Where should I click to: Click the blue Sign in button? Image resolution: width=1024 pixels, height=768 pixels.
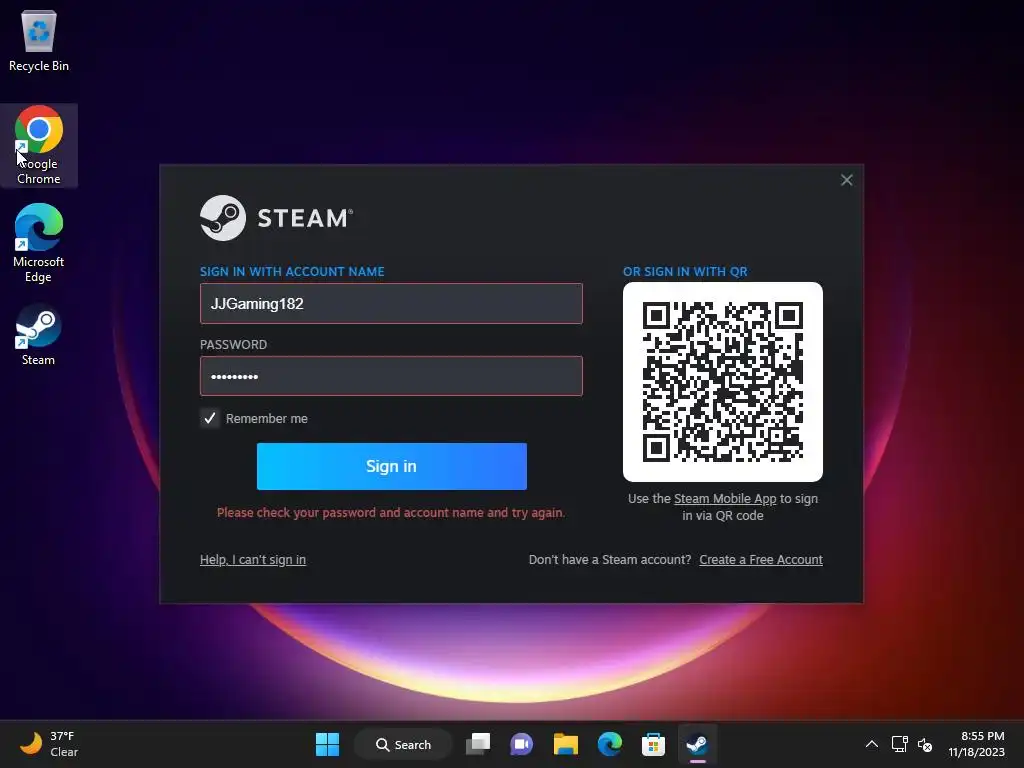pos(392,466)
